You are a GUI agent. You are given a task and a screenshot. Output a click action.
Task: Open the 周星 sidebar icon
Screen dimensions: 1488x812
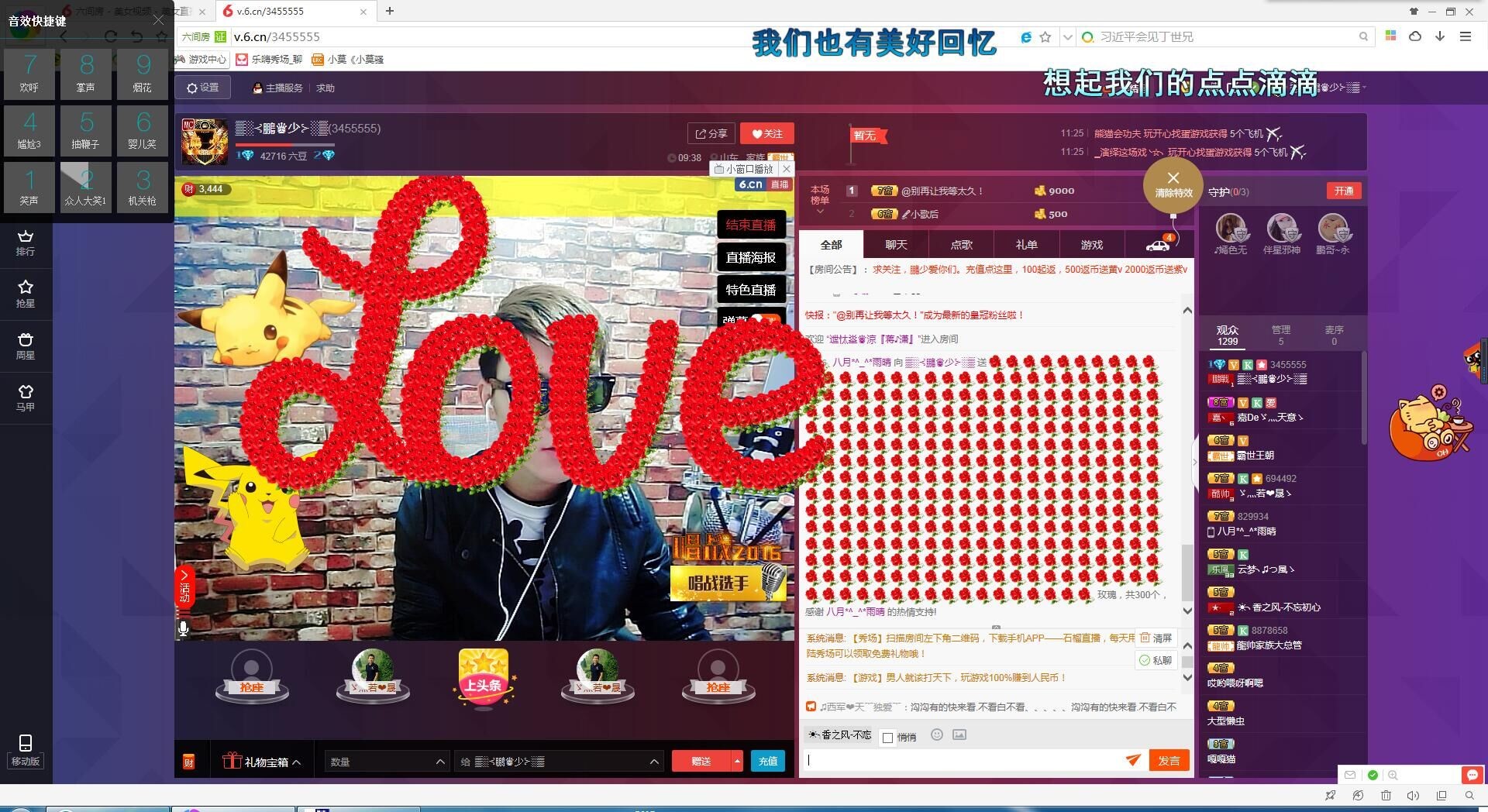pos(26,346)
